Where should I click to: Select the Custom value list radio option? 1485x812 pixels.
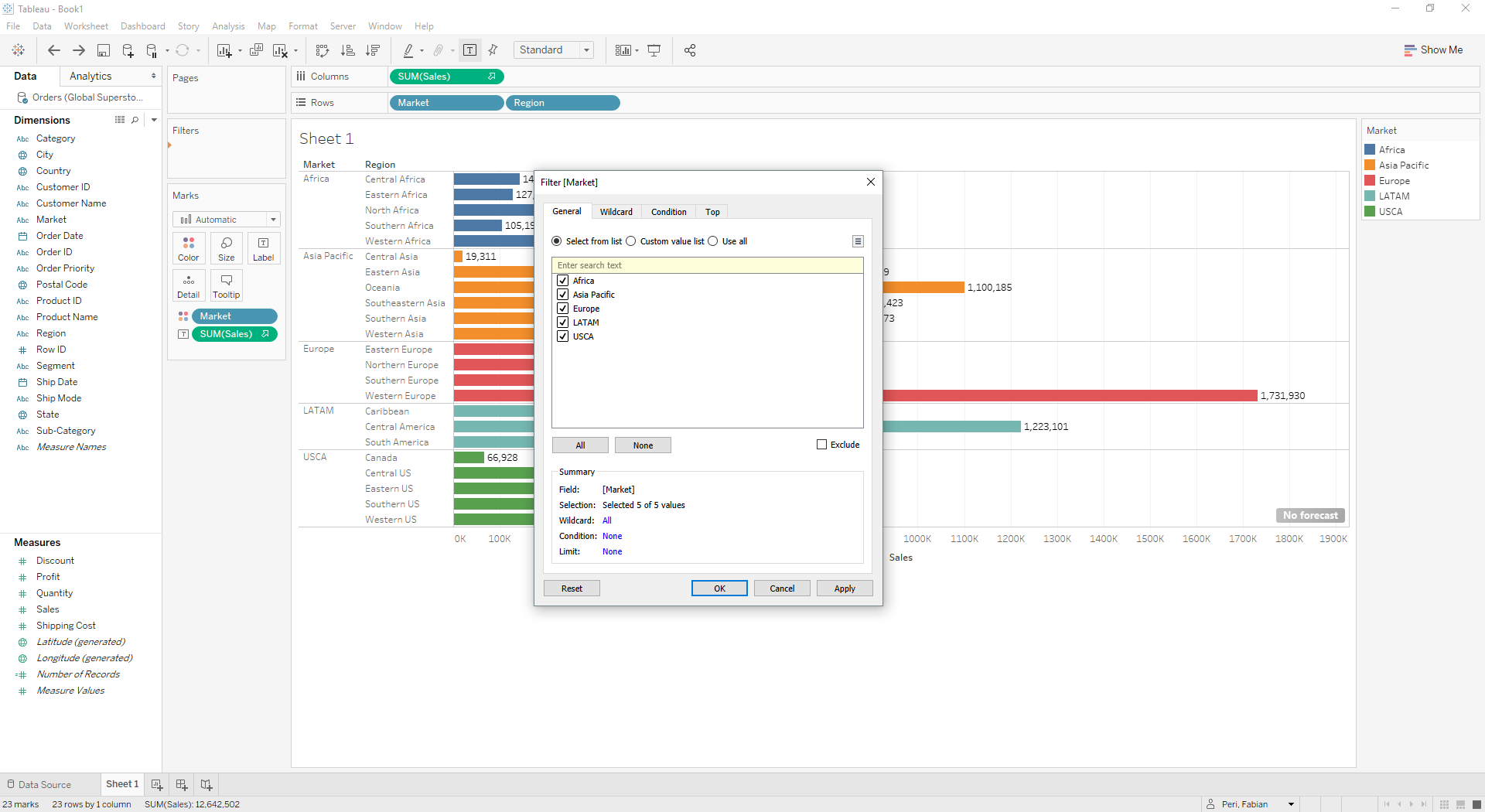point(631,241)
